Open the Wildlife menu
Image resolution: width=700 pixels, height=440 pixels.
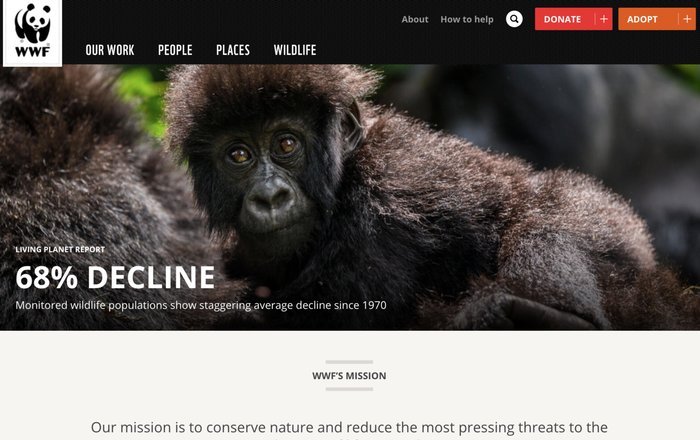pos(295,50)
